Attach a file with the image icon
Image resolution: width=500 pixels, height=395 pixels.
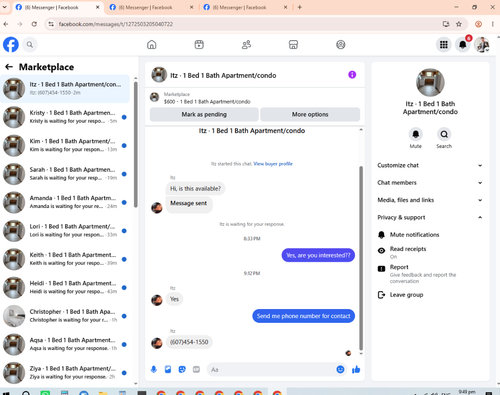coord(168,369)
